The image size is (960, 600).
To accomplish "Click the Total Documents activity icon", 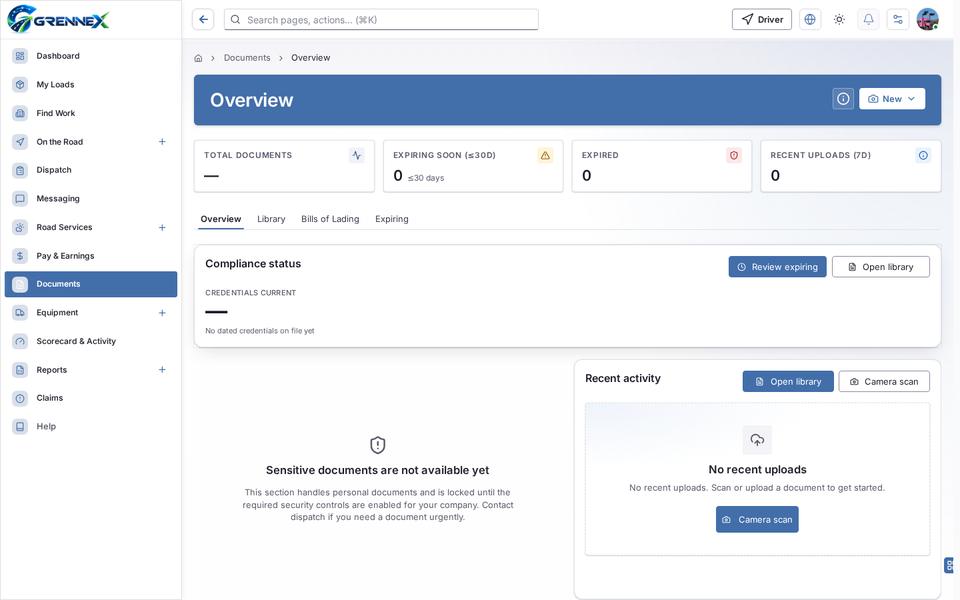I will [357, 156].
